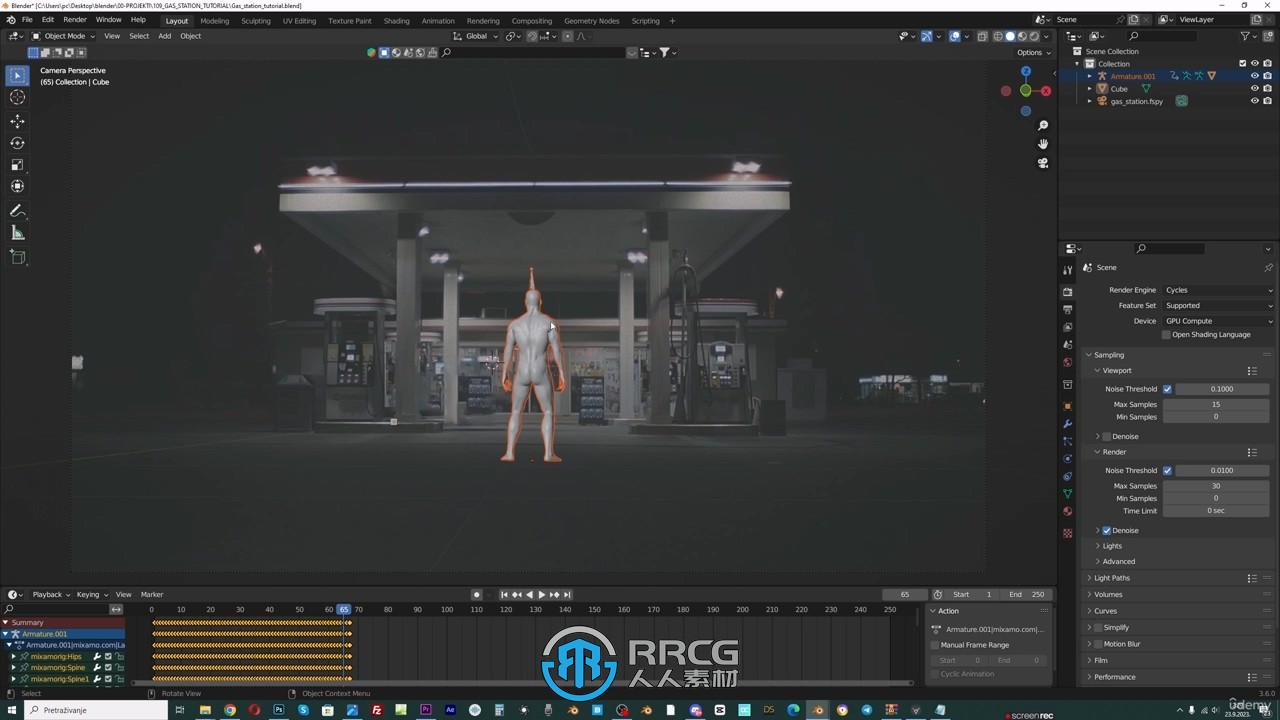Viewport: 1280px width, 720px height.
Task: Open Material properties tab icon
Action: point(1067,511)
